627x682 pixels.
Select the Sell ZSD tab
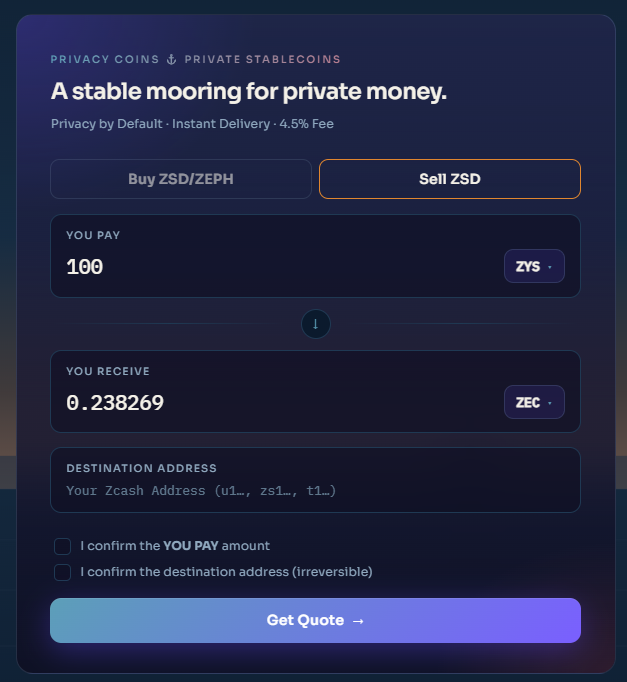(x=450, y=179)
